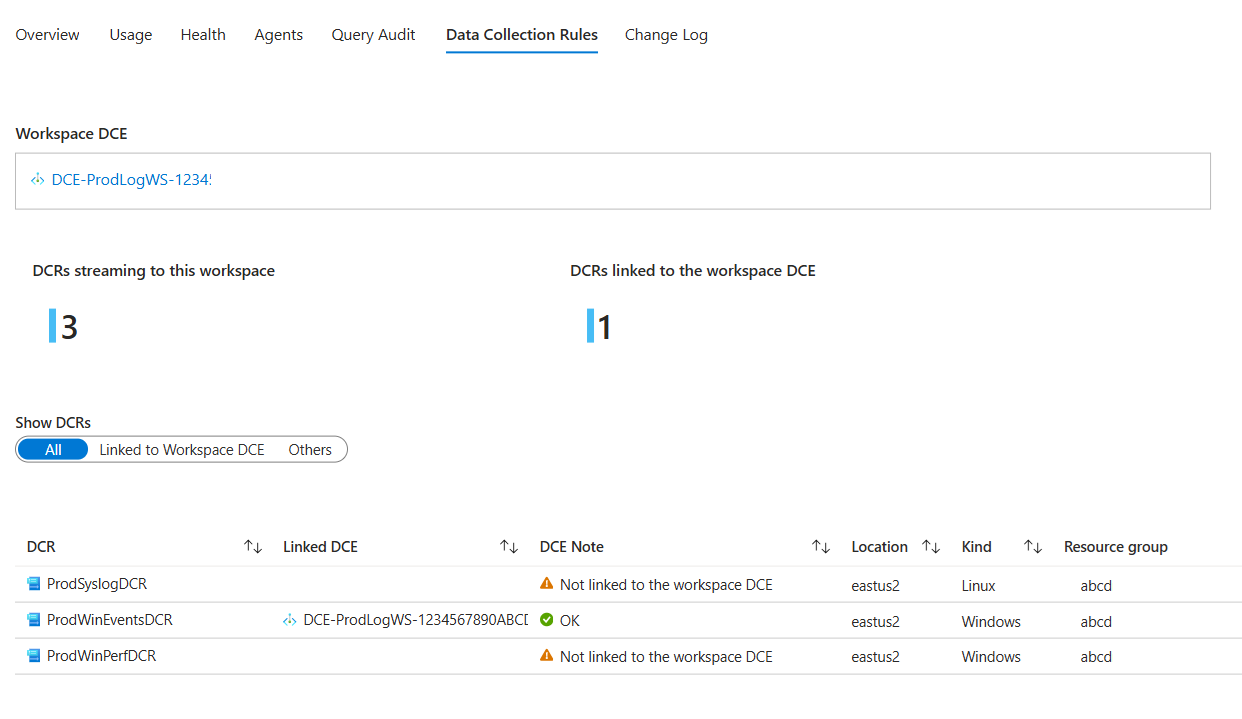The height and width of the screenshot is (719, 1242).
Task: Sort by DCE Note column arrows
Action: pyautogui.click(x=821, y=547)
